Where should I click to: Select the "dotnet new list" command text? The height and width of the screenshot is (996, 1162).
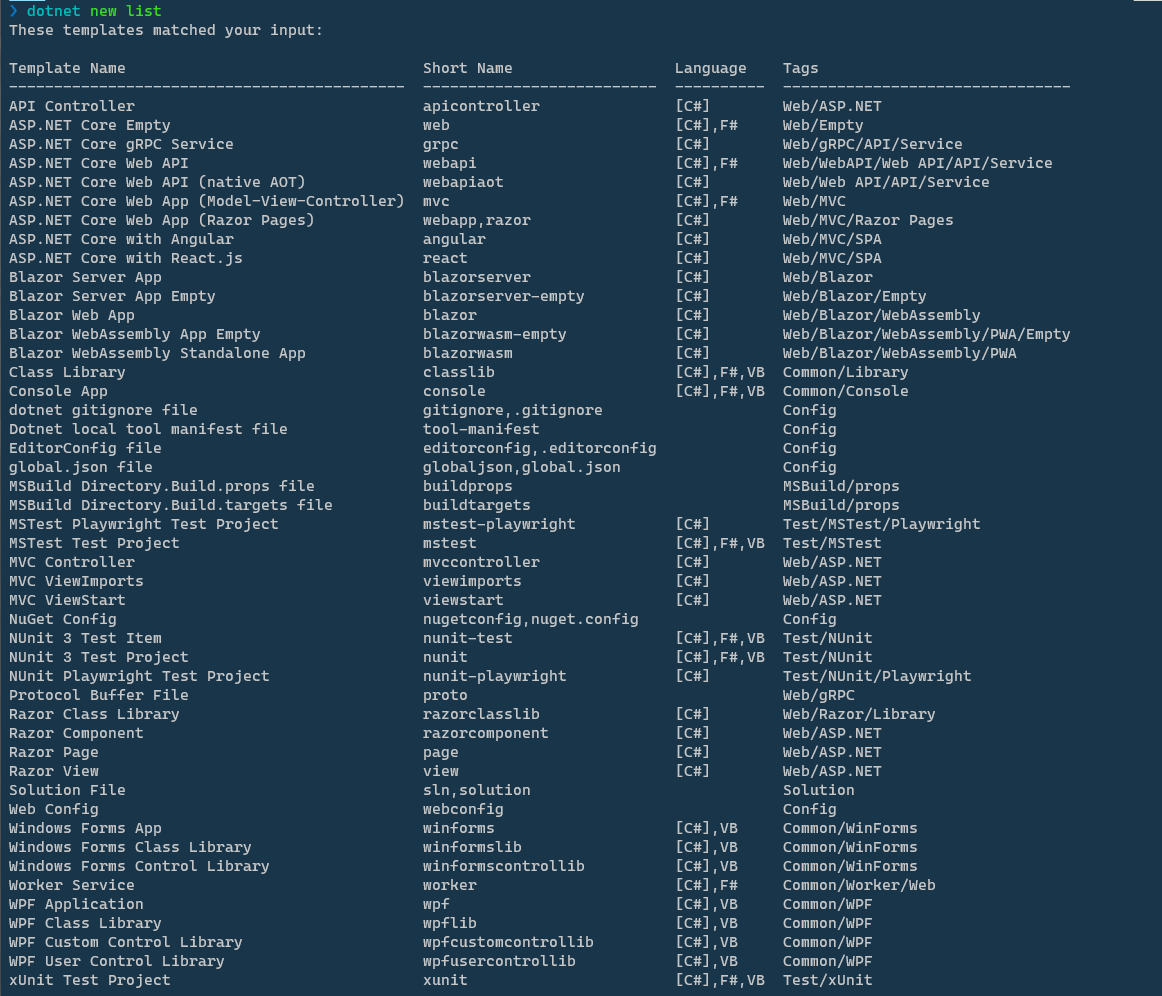pos(85,11)
